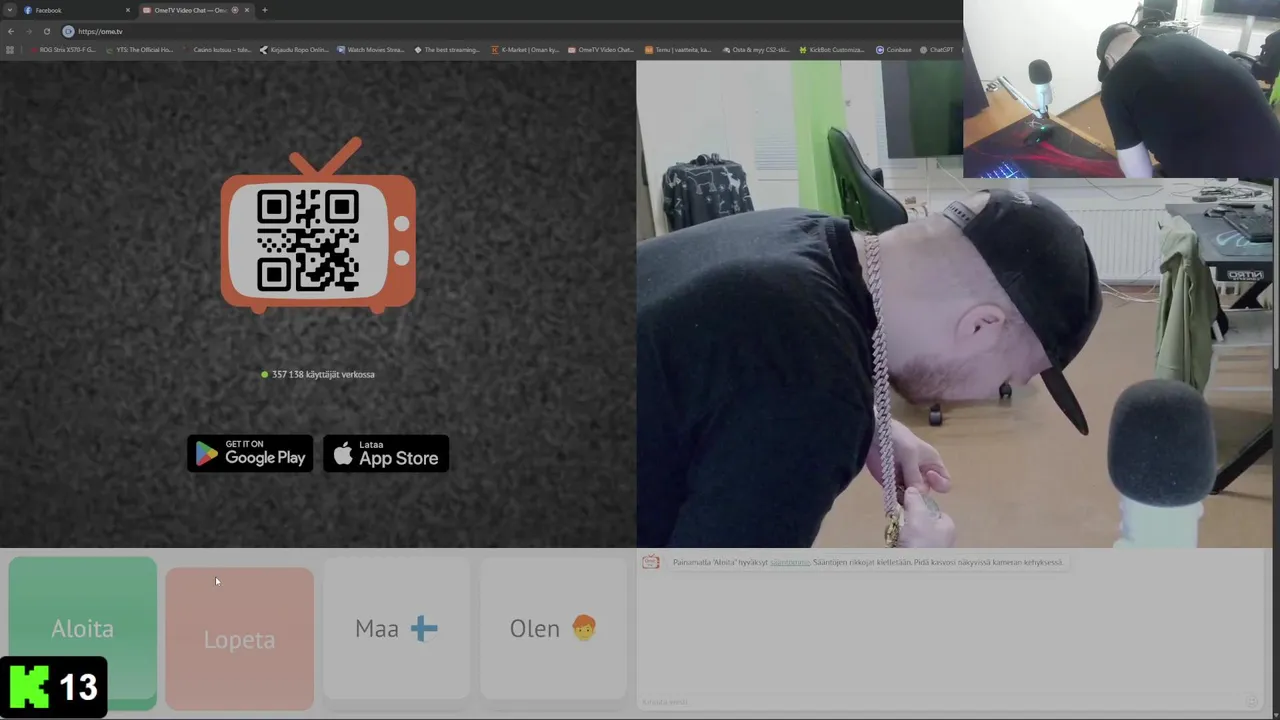Go back with browser back arrow
Screen dimensions: 1280x720
pos(11,31)
